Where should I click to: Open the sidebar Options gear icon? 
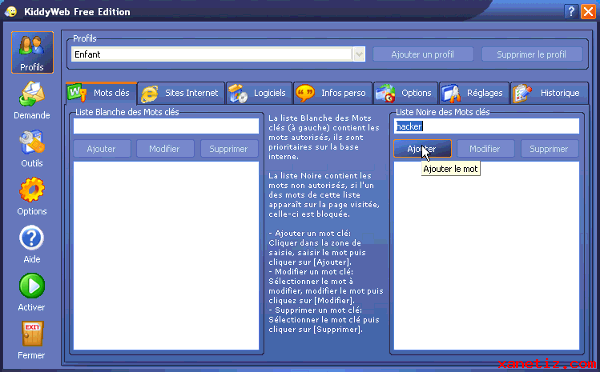[x=32, y=196]
